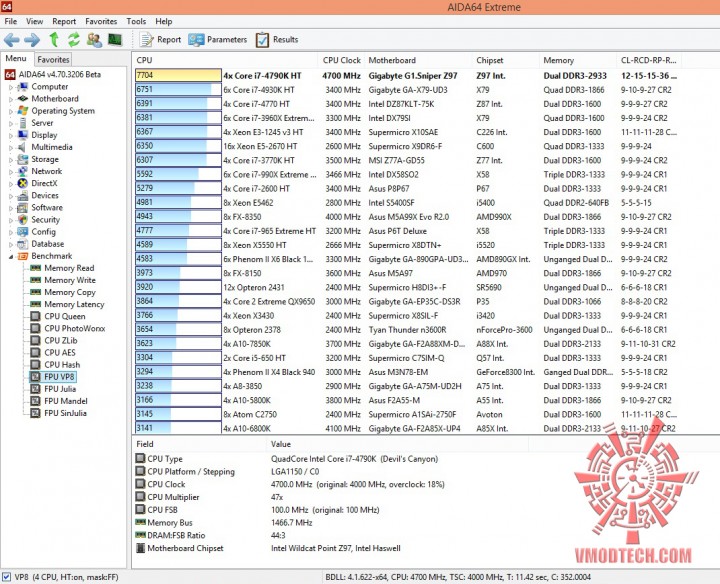Click the Back arrow toolbar icon
The image size is (720, 584).
(11, 40)
